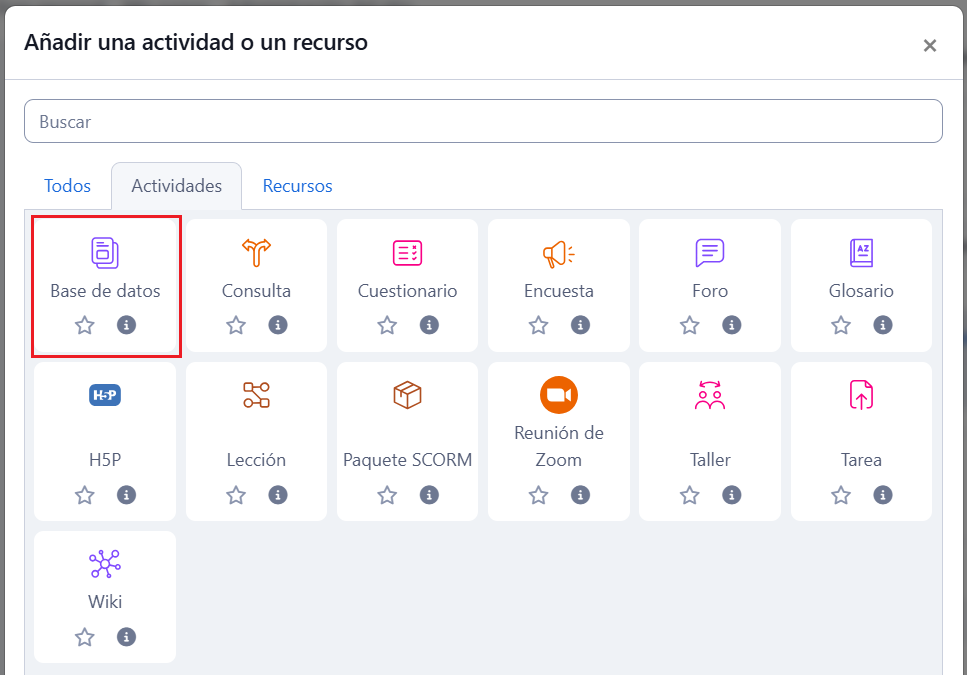Pick the Paquete SCORM box icon
This screenshot has height=675, width=967.
point(407,395)
